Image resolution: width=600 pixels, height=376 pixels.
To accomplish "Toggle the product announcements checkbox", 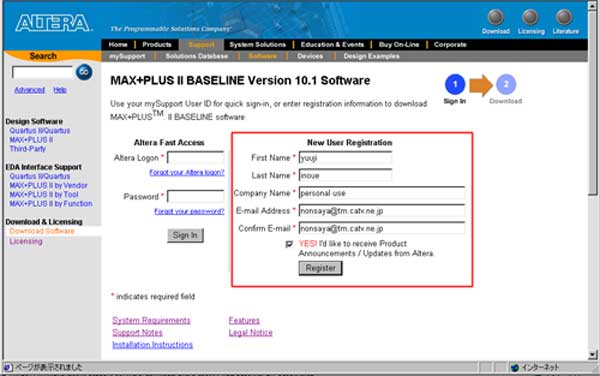I will click(289, 244).
